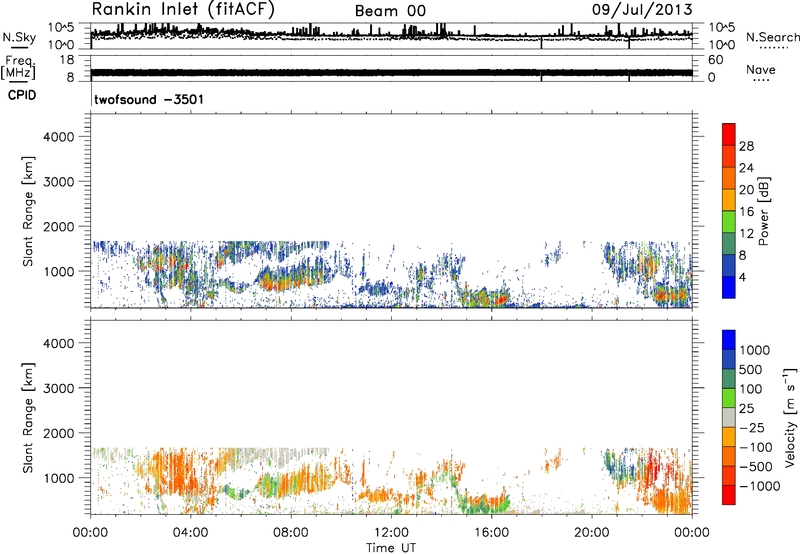800x554 pixels.
Task: Click the power colorbar light green segment
Action: tap(728, 221)
